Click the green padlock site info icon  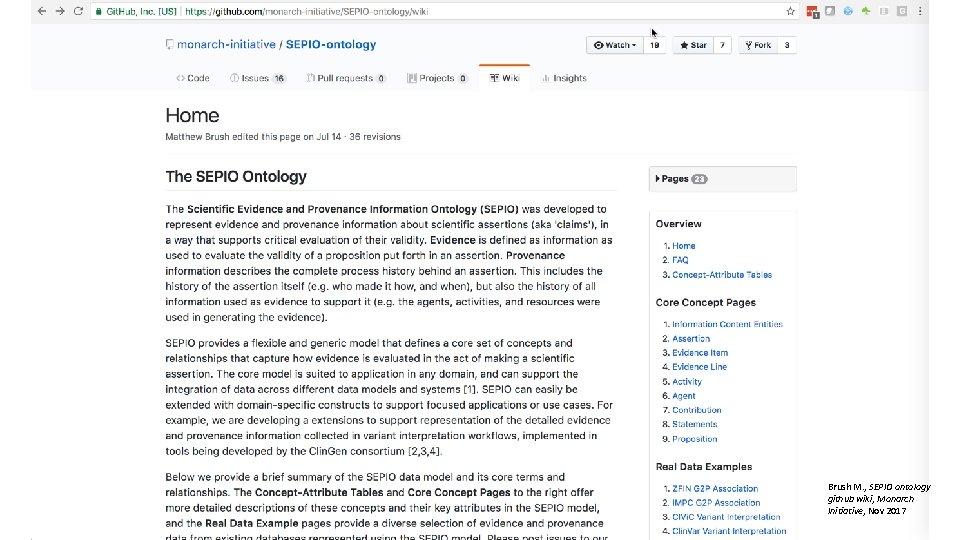coord(99,11)
